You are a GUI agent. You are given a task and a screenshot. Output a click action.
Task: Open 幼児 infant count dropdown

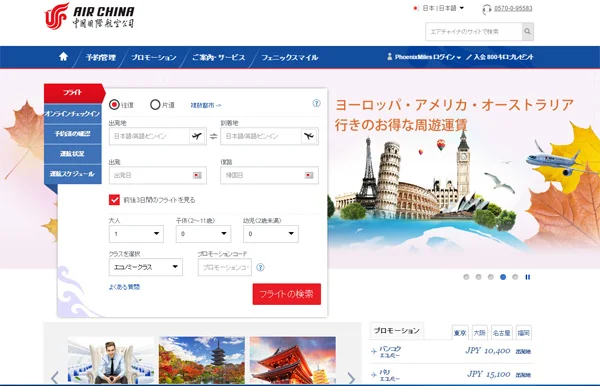pos(271,234)
